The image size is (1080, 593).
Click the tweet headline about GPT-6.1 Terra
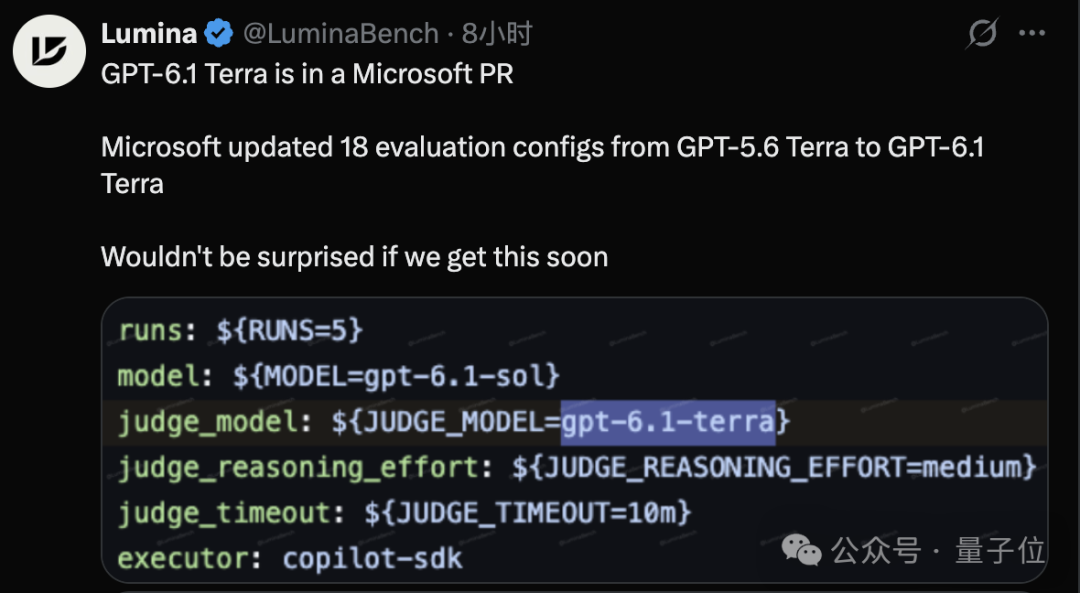click(x=307, y=74)
